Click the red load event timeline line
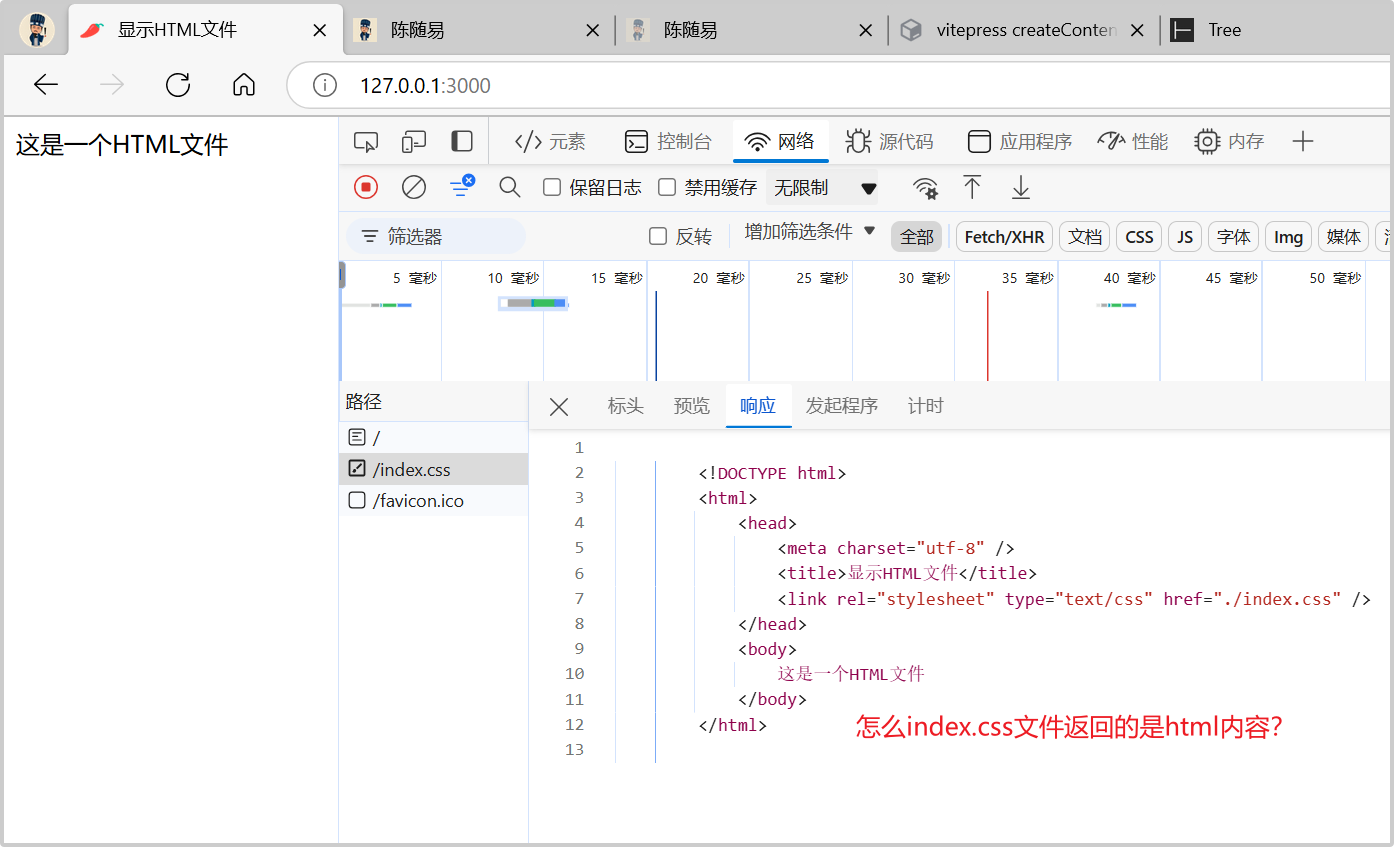The width and height of the screenshot is (1394, 847). pos(988,335)
